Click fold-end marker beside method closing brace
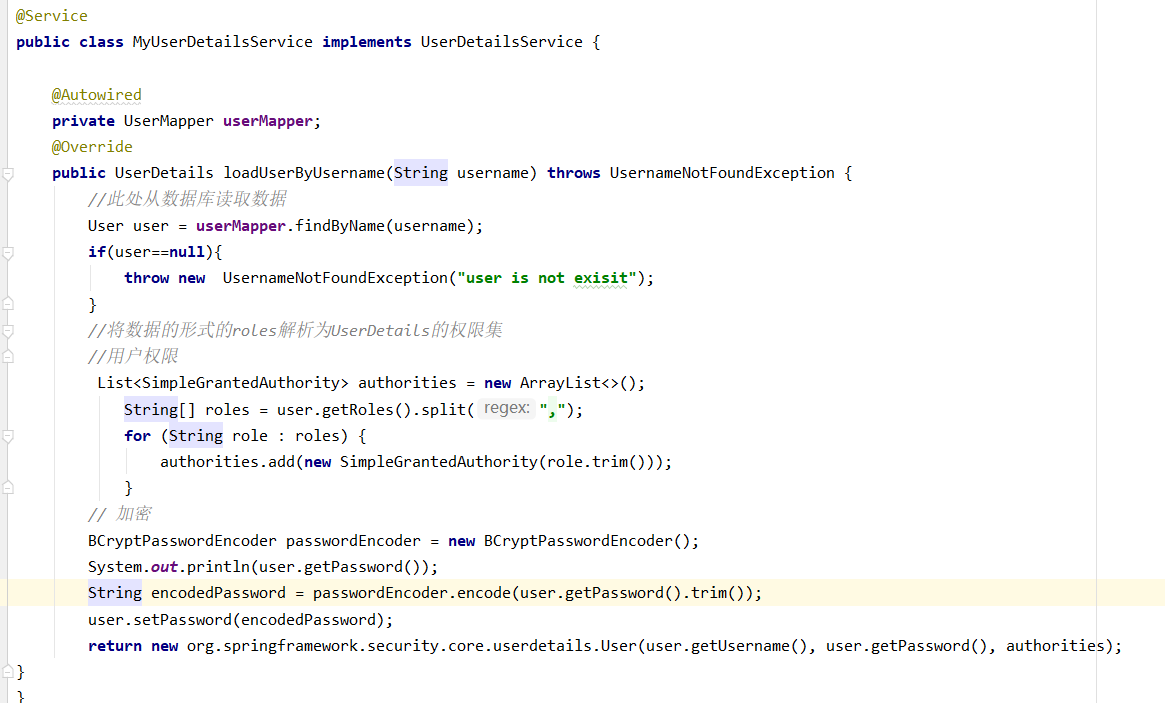 coord(7,672)
